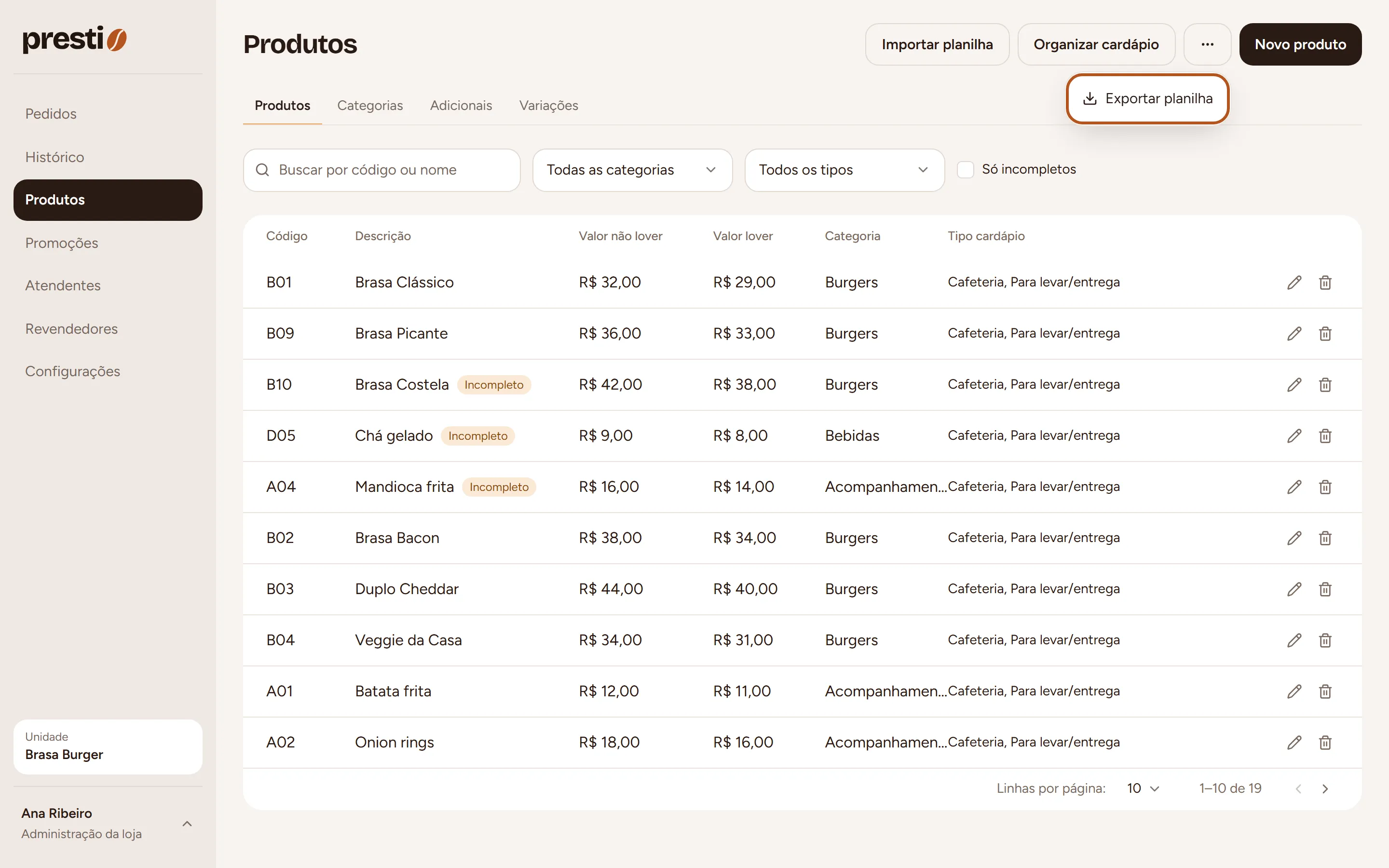This screenshot has height=868, width=1389.
Task: Click the Incompleto badge on Chá gelado
Action: (477, 436)
